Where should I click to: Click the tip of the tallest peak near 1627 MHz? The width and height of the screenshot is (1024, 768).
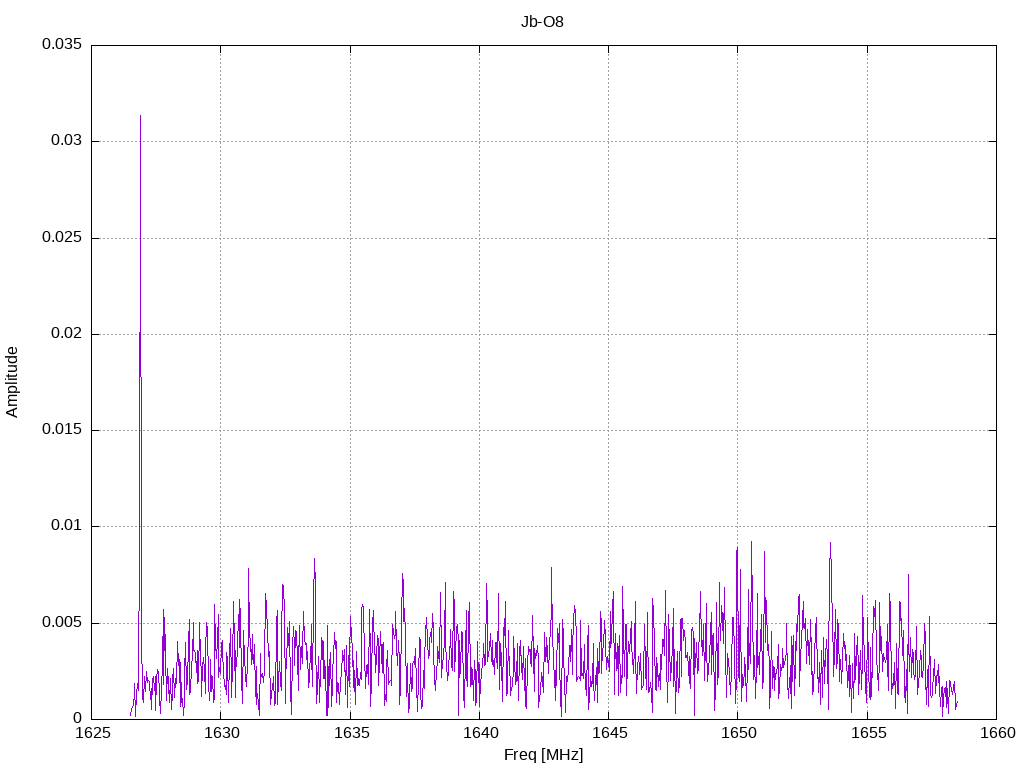[x=140, y=116]
